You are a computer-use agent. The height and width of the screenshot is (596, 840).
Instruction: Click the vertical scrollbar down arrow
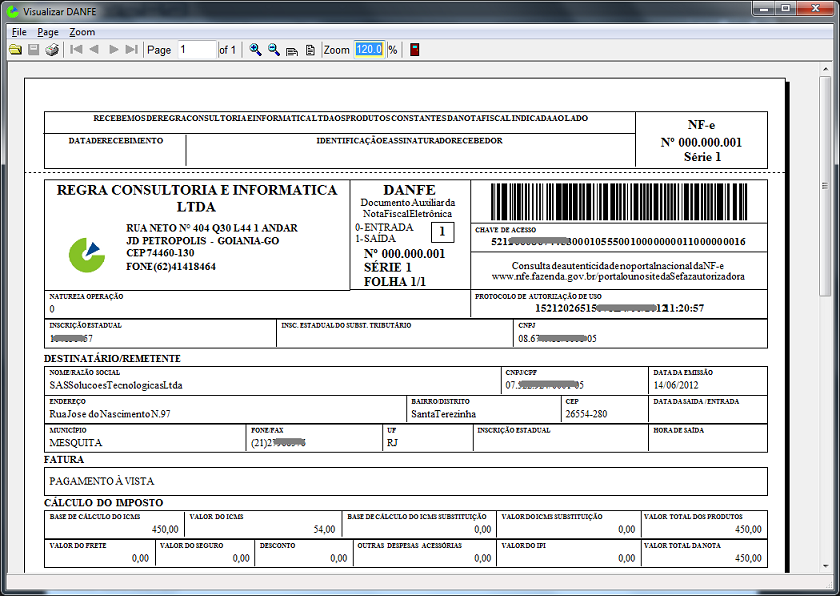coord(825,566)
